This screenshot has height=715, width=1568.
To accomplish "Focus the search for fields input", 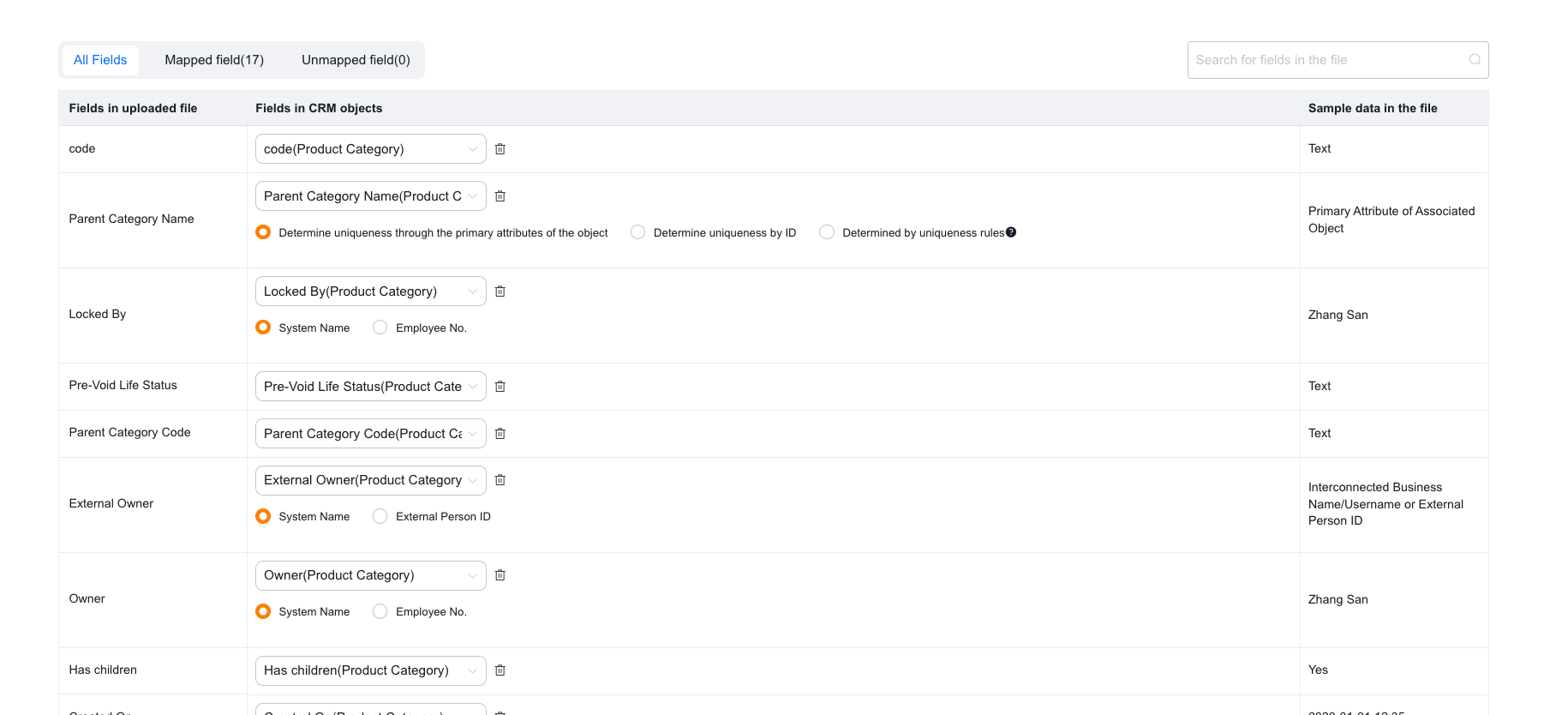I will coord(1338,60).
